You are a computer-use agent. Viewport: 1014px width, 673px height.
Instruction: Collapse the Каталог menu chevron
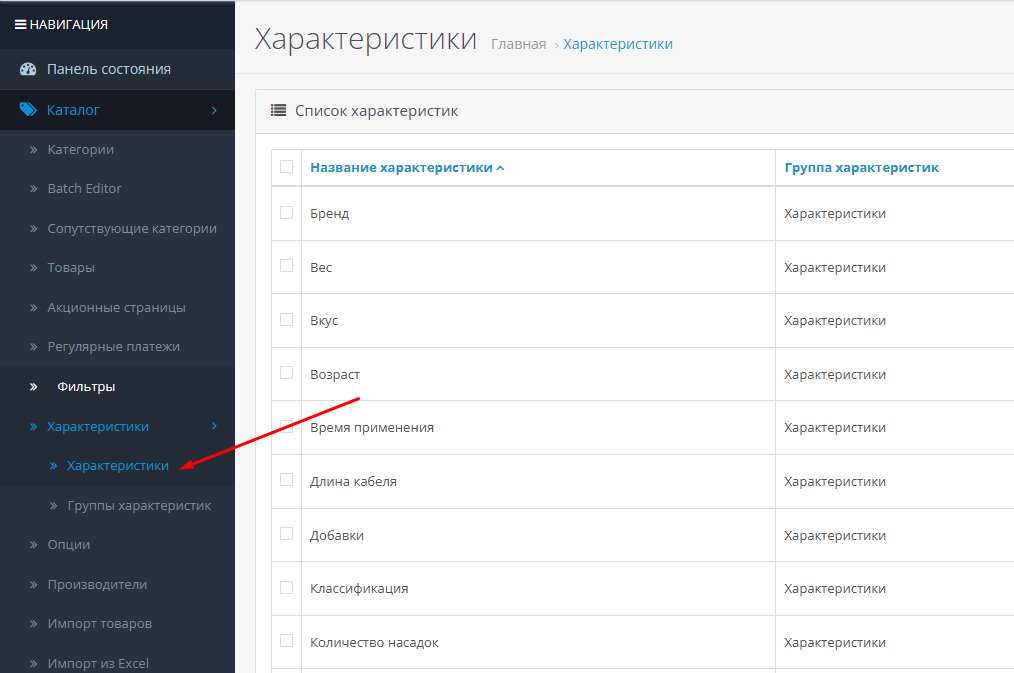pyautogui.click(x=214, y=110)
